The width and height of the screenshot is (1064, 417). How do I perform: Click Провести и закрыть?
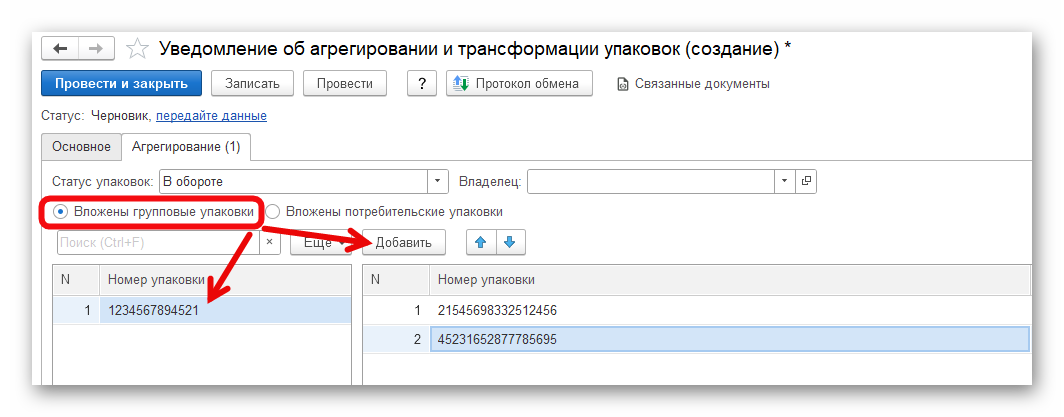(x=121, y=84)
